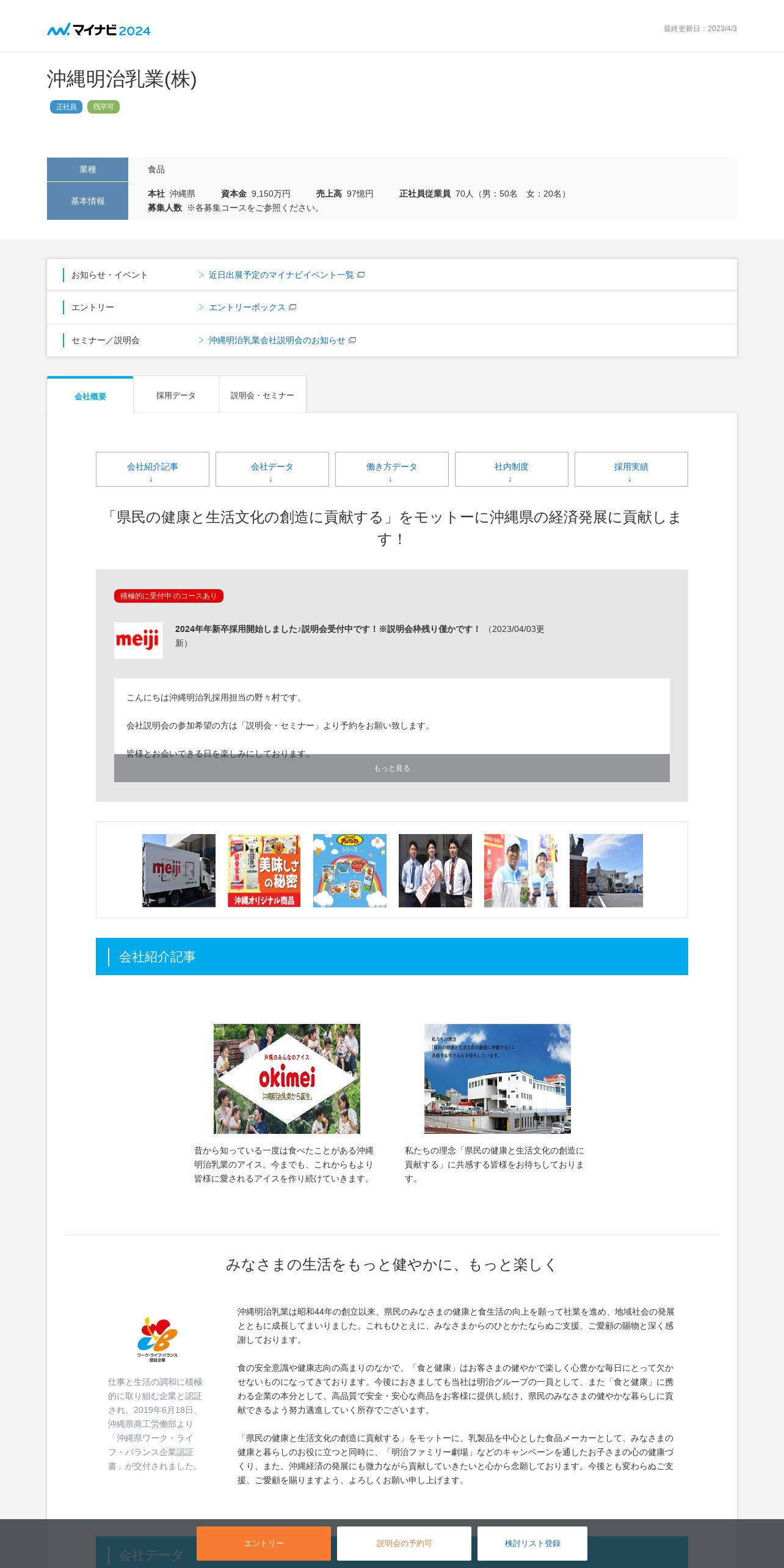Open the Anpanman series rainbow thumbnail
Screen dimensions: 784x1568
point(350,870)
